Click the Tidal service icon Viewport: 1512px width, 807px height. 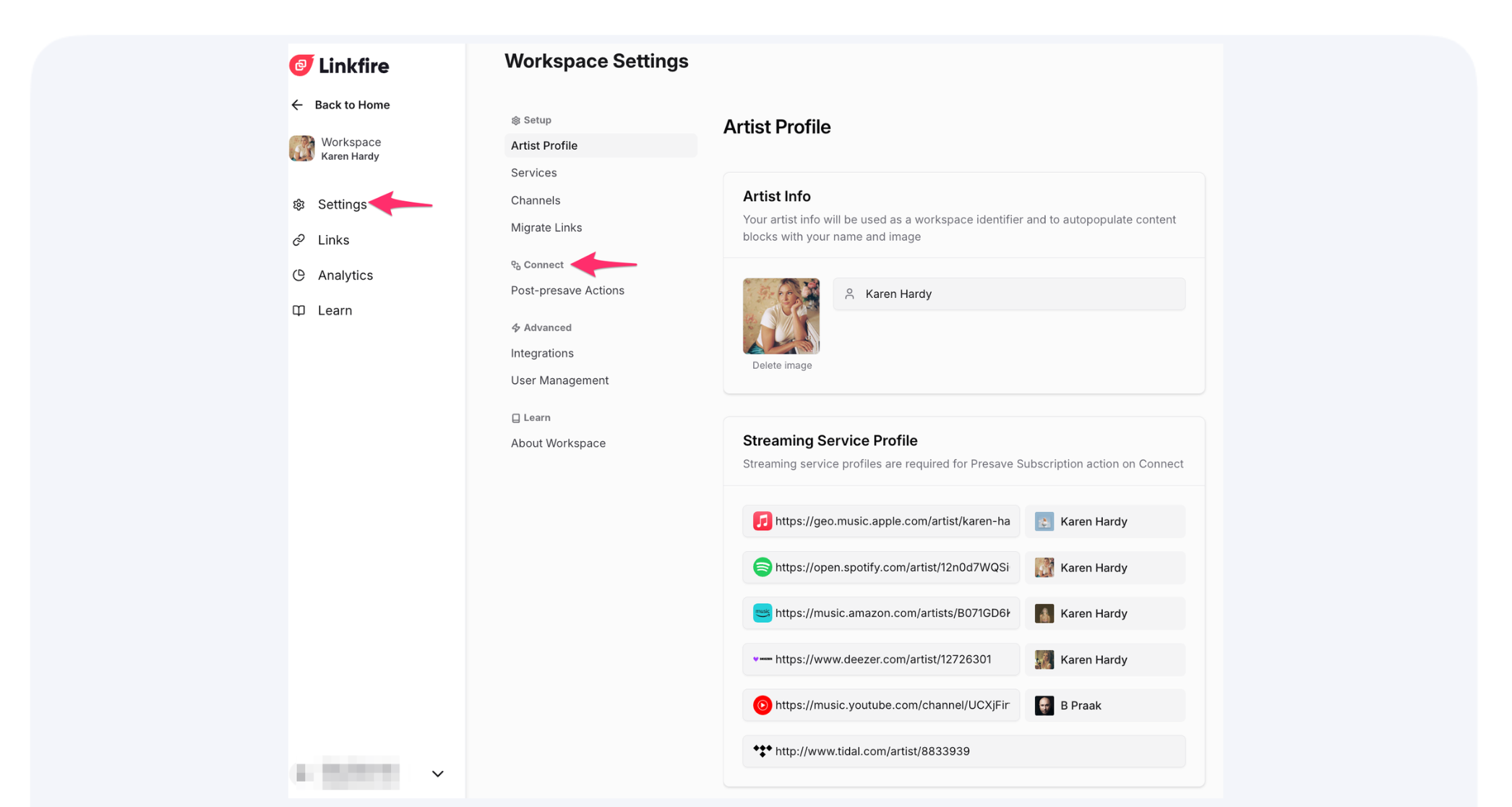coord(762,751)
